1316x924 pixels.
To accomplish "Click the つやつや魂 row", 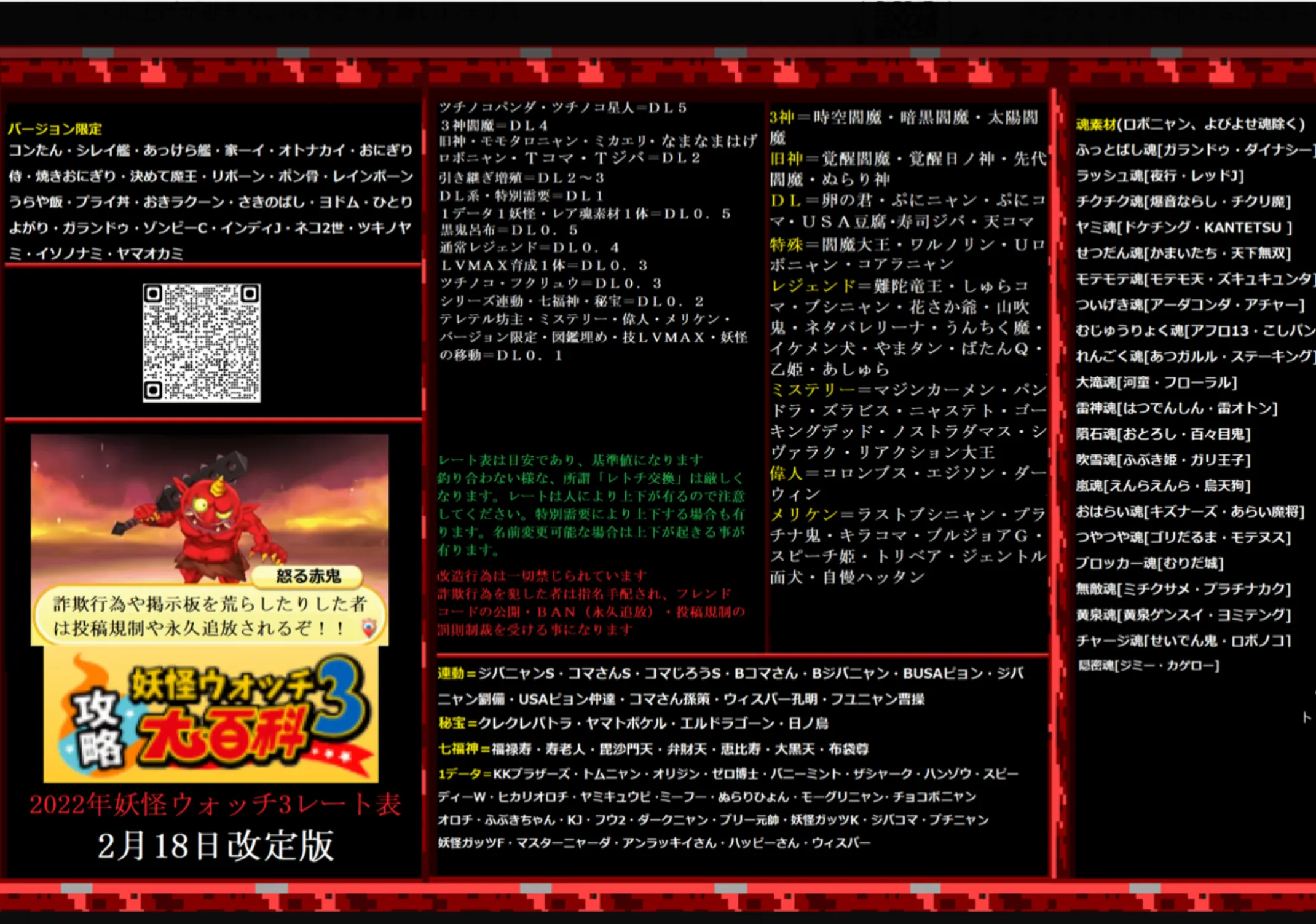I will [x=1183, y=537].
